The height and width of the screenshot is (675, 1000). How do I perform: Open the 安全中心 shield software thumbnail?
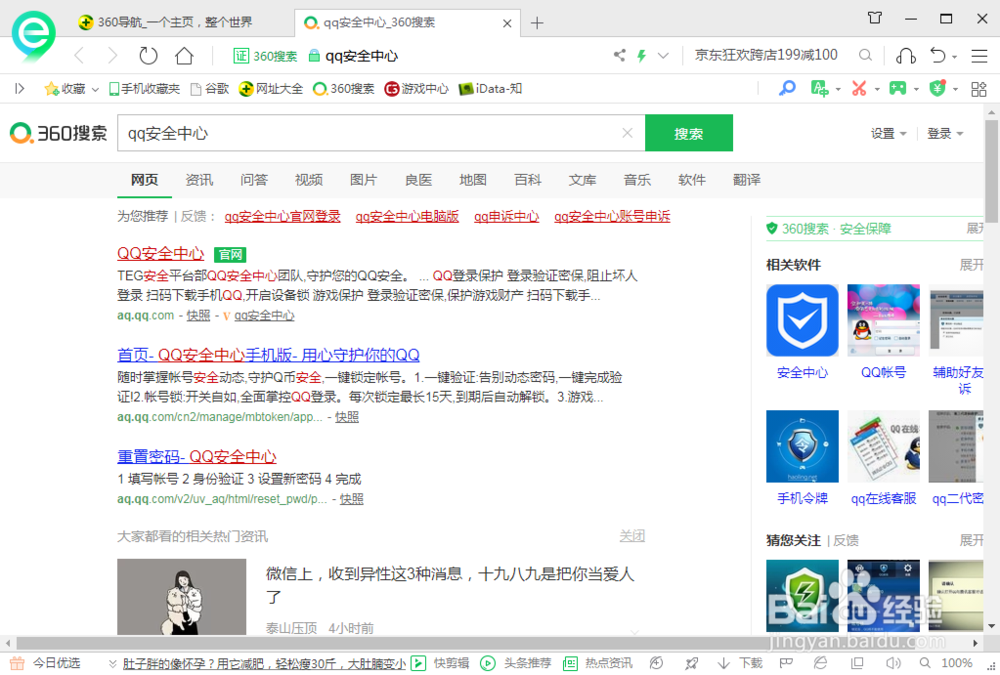pyautogui.click(x=802, y=320)
